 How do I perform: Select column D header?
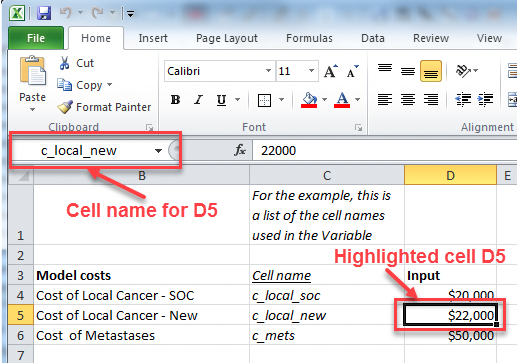pos(450,175)
